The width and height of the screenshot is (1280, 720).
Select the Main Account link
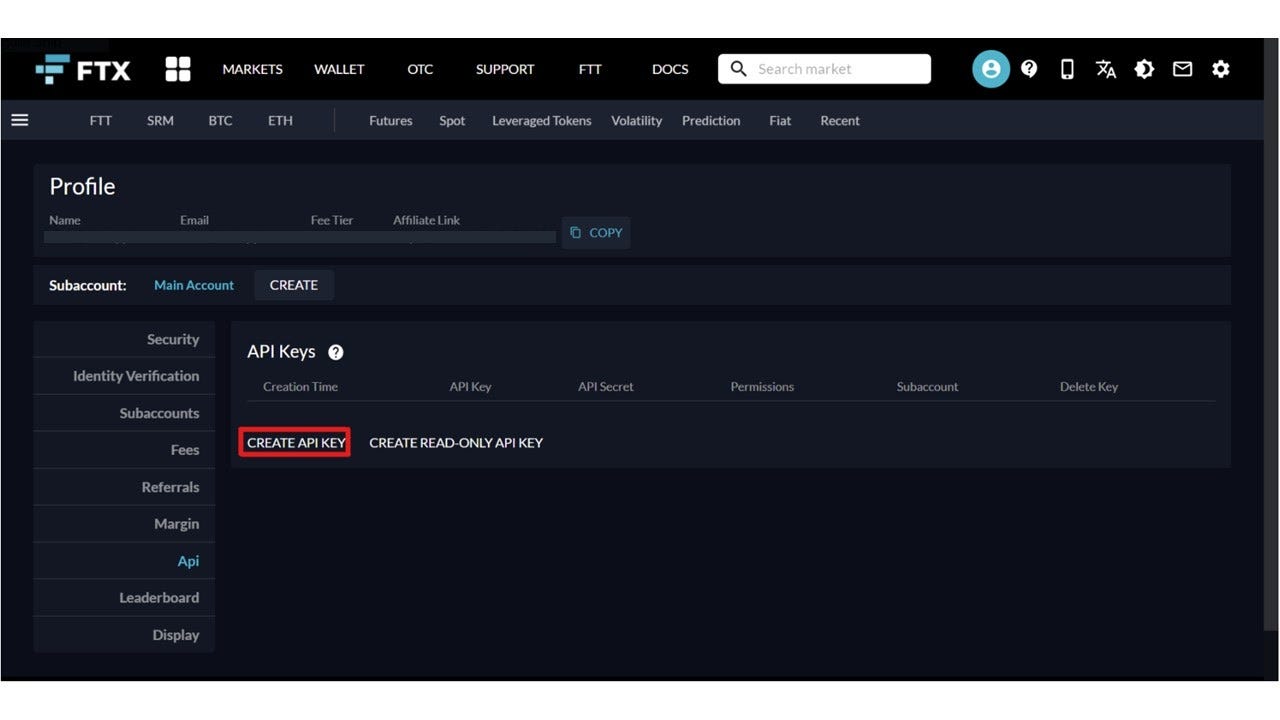194,285
